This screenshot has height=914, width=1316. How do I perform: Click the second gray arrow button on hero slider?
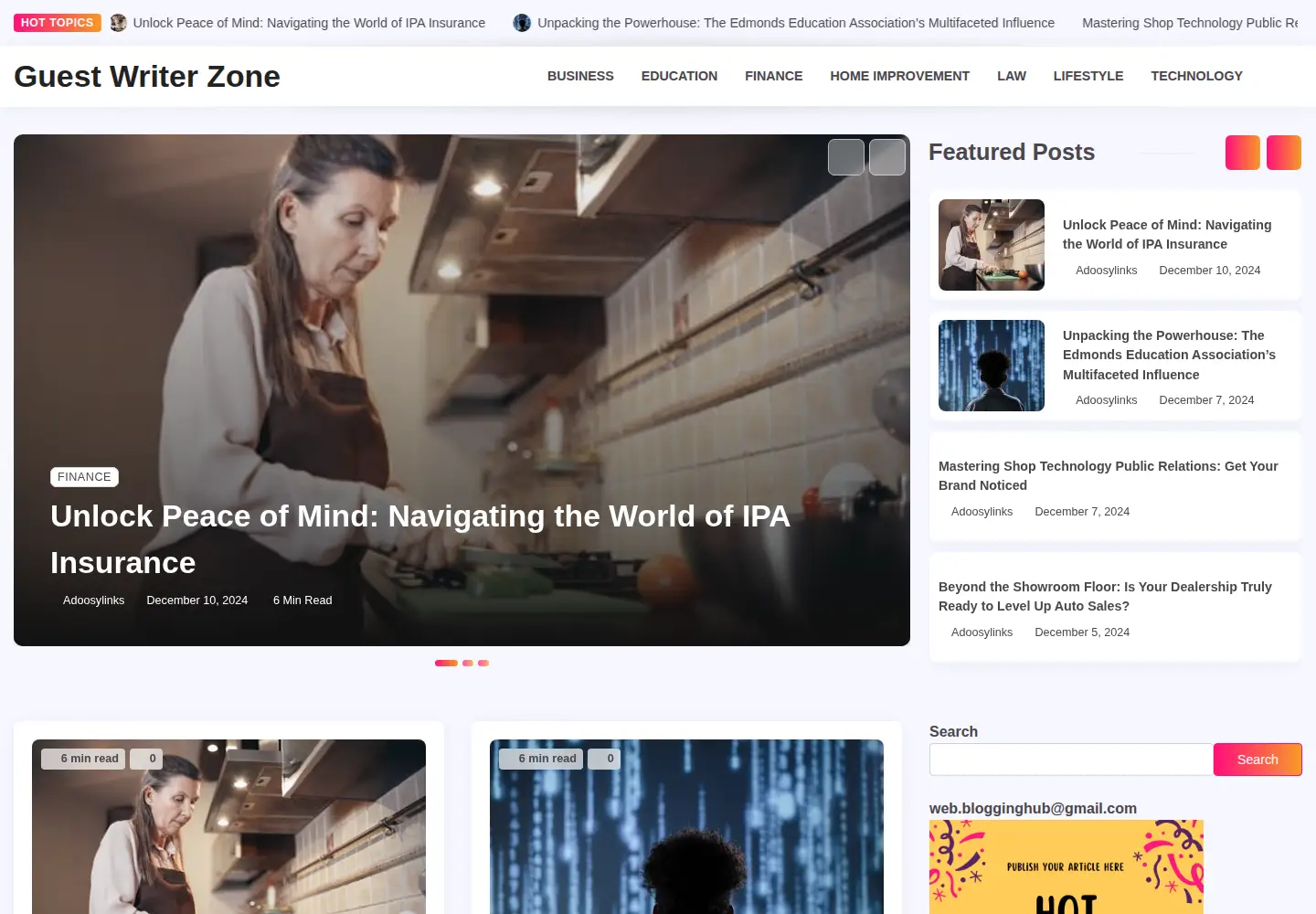pos(887,157)
